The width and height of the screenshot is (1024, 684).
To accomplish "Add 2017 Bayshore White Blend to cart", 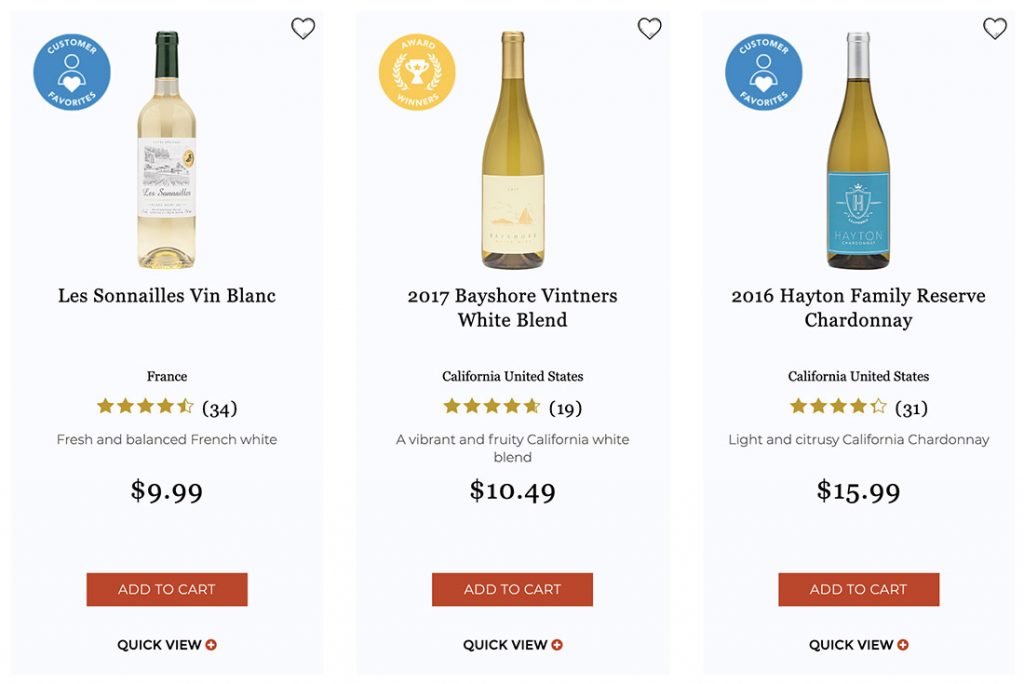I will (512, 589).
